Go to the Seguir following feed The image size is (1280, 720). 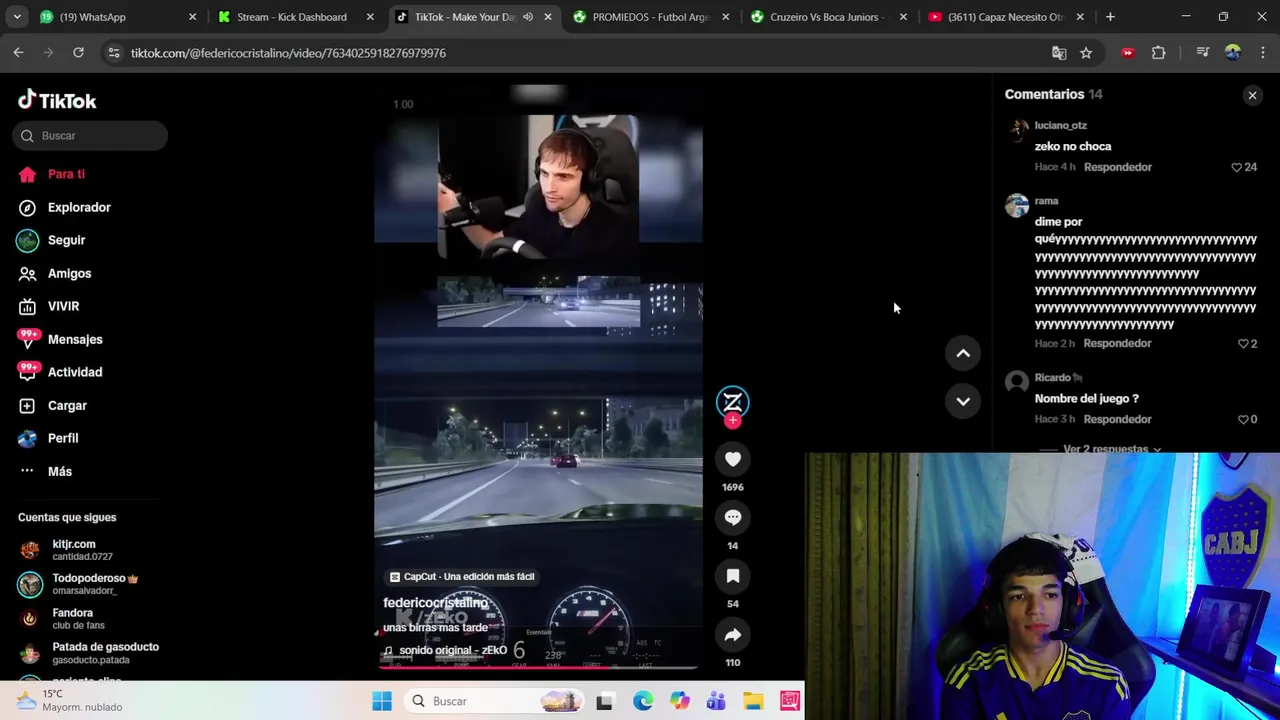(x=52, y=240)
